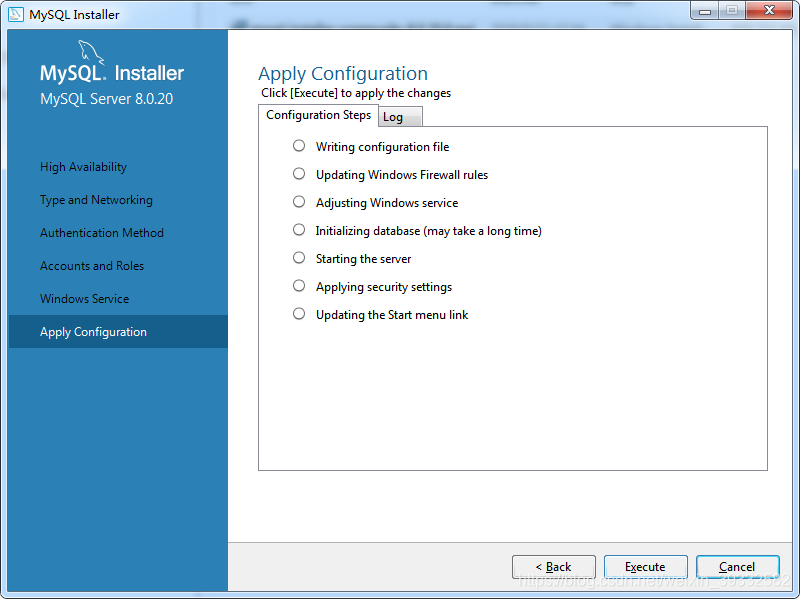Viewport: 800px width, 599px height.
Task: Click the 'Applying security settings' text
Action: 384,287
